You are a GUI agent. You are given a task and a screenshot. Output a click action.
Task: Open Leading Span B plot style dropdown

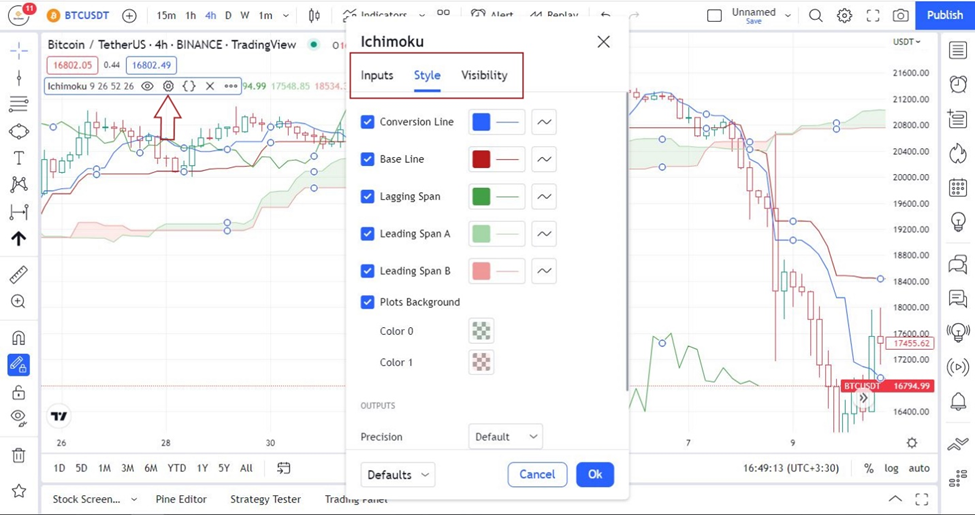544,271
